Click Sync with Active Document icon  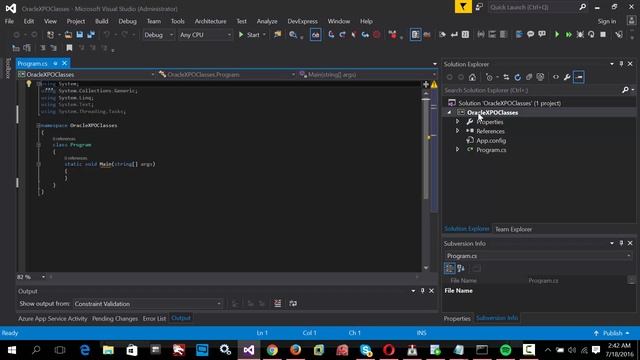coord(506,77)
